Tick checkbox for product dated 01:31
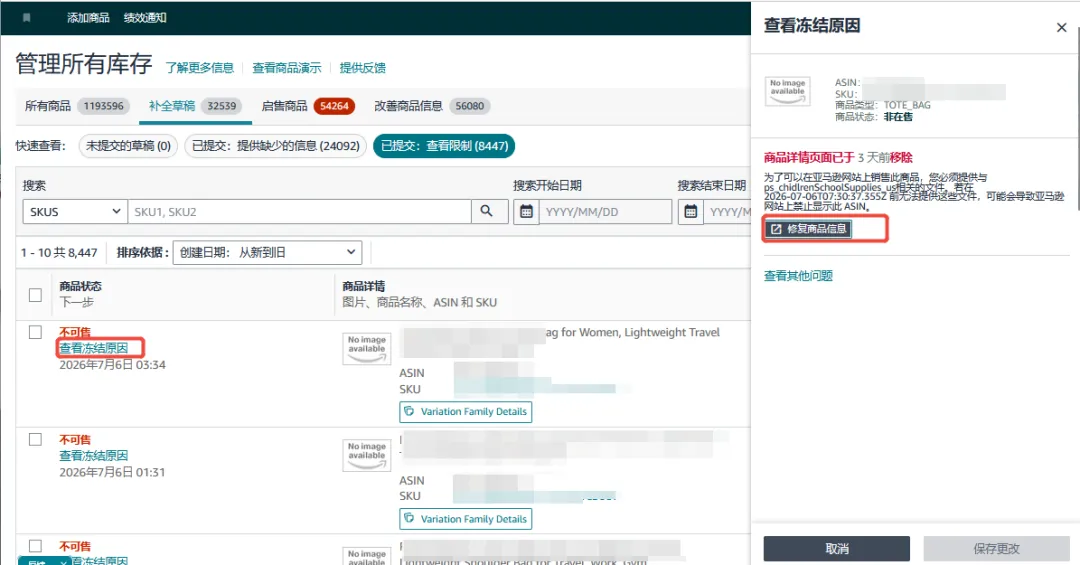 click(35, 440)
